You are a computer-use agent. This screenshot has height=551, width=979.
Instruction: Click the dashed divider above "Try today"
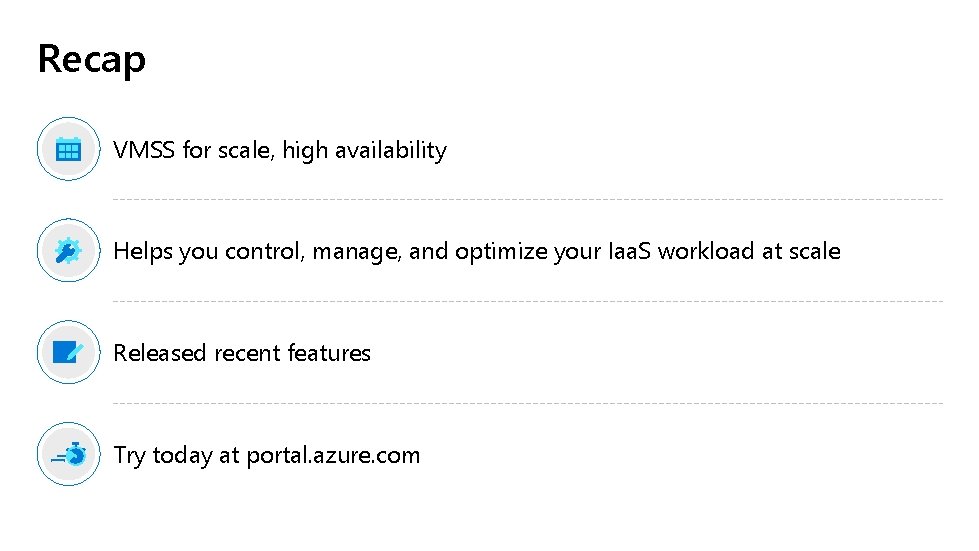click(527, 403)
